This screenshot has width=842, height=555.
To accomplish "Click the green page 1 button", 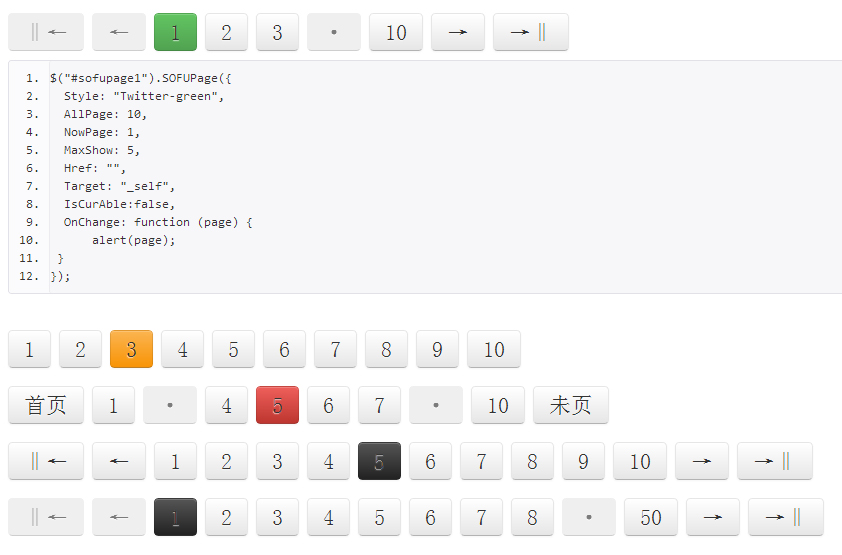I will pos(175,32).
